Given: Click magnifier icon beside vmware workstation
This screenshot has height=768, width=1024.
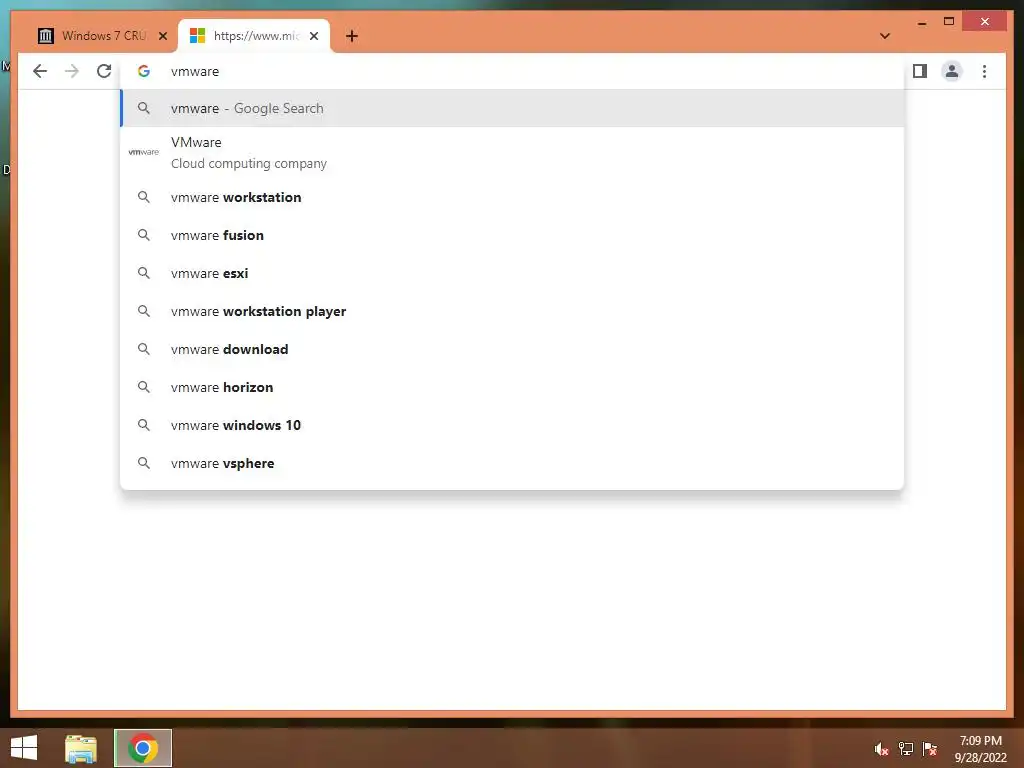Looking at the screenshot, I should [144, 197].
